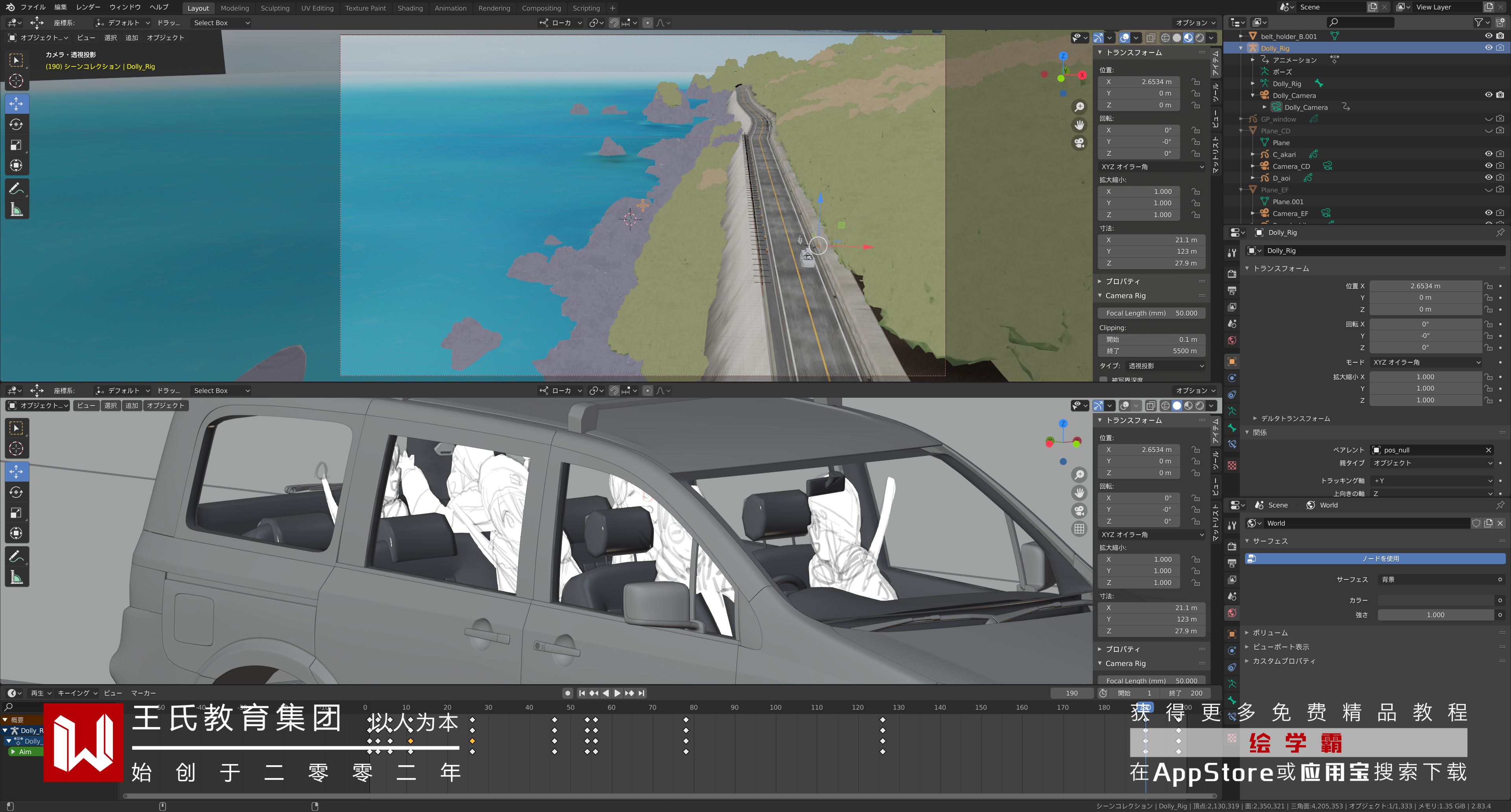Hide Dolly_Camera using its eye icon
The image size is (1511, 812).
pyautogui.click(x=1489, y=95)
